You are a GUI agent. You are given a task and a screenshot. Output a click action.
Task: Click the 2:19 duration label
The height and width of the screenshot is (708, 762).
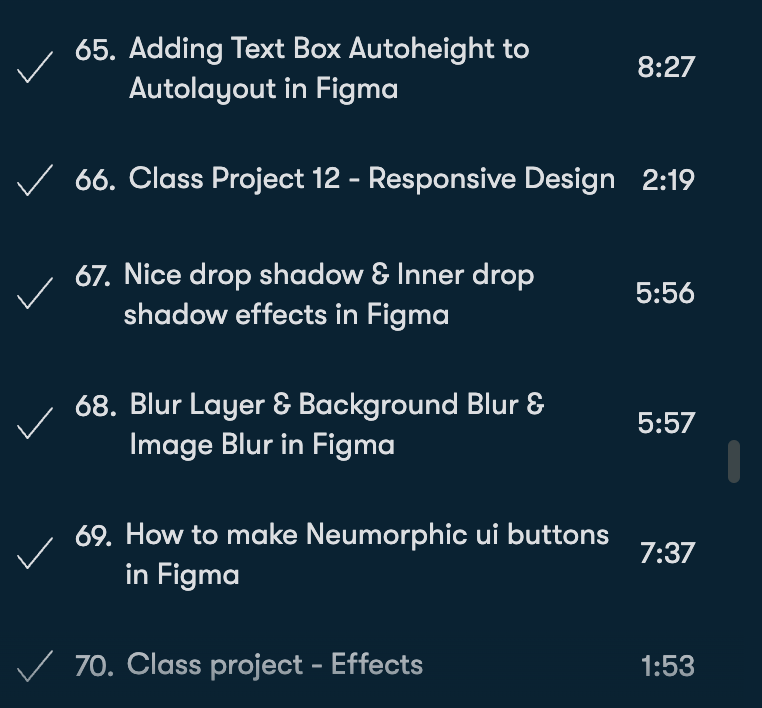coord(668,181)
